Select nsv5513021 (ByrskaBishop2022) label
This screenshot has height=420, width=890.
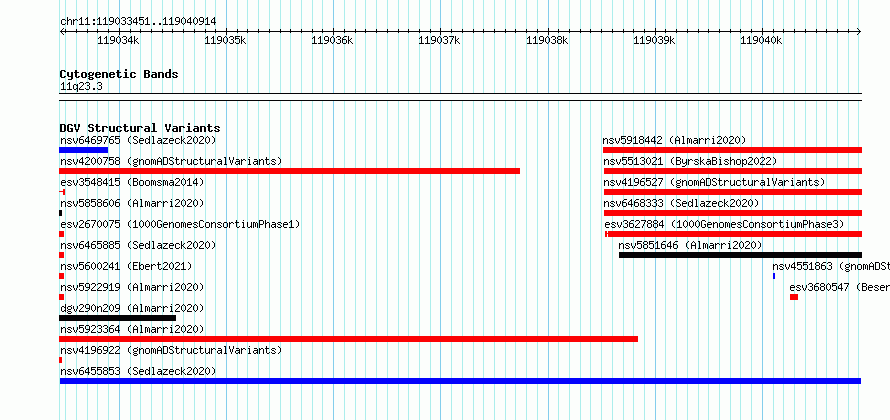(690, 161)
